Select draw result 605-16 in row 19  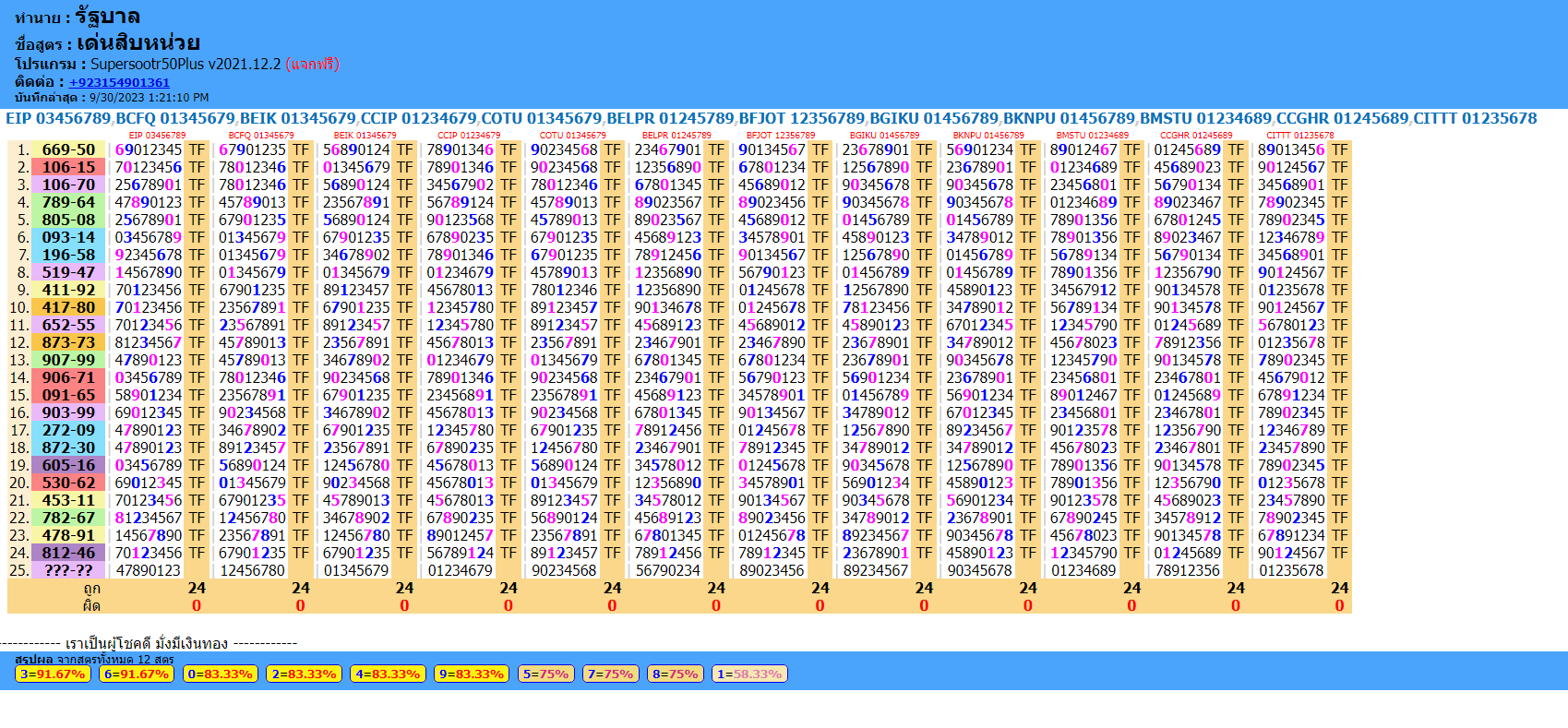tap(68, 465)
